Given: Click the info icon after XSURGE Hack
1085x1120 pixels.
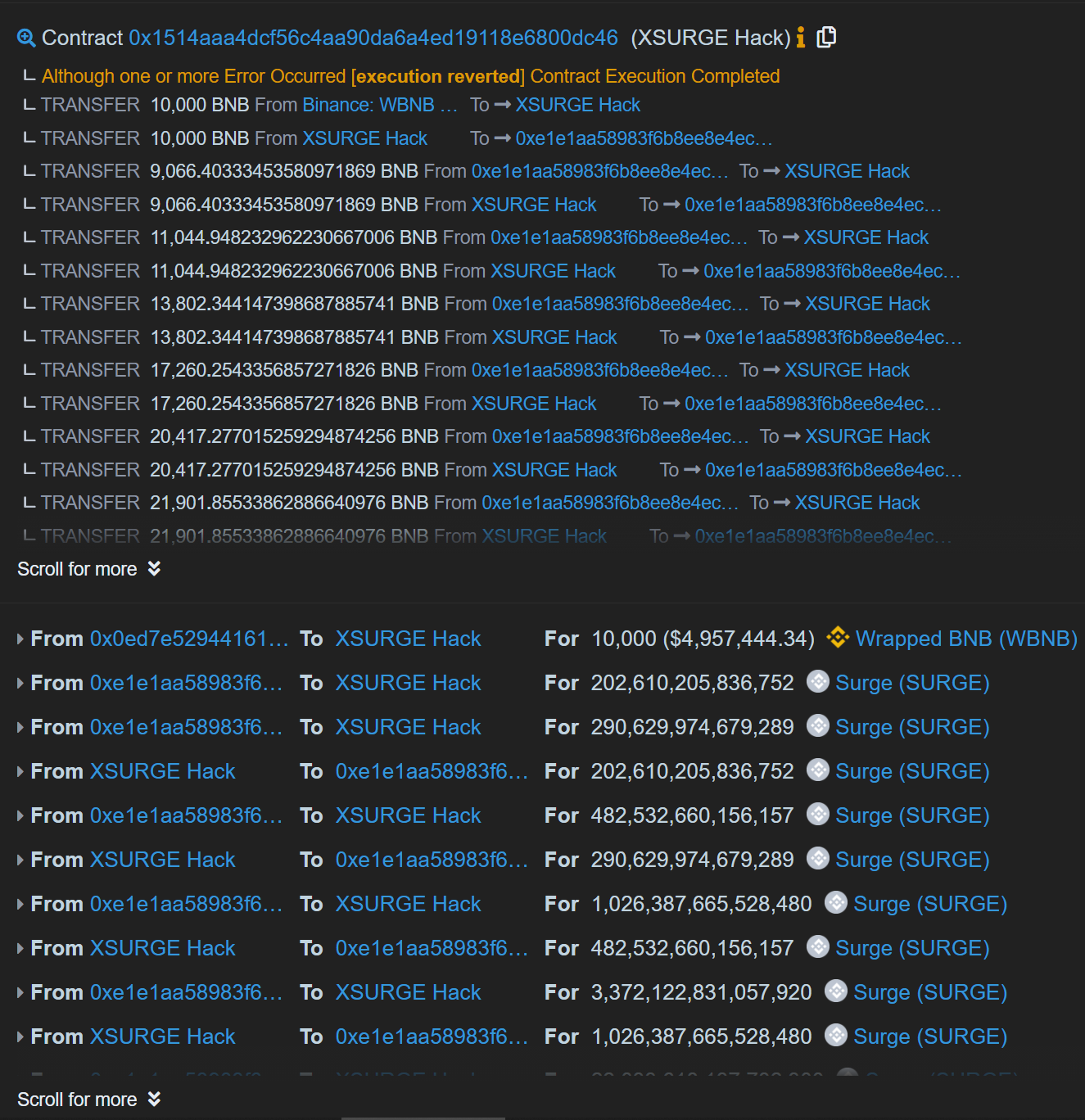Looking at the screenshot, I should pos(801,38).
